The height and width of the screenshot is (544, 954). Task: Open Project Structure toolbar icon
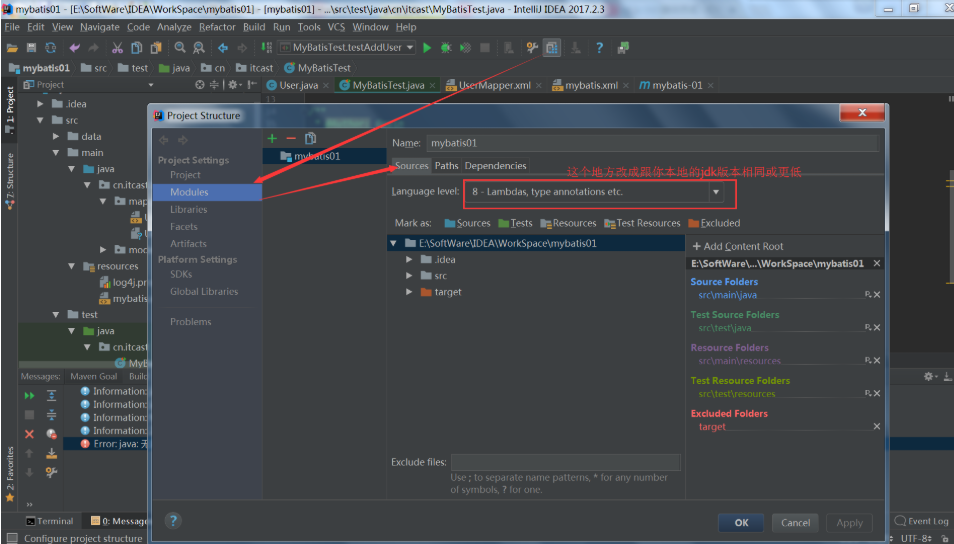[552, 47]
